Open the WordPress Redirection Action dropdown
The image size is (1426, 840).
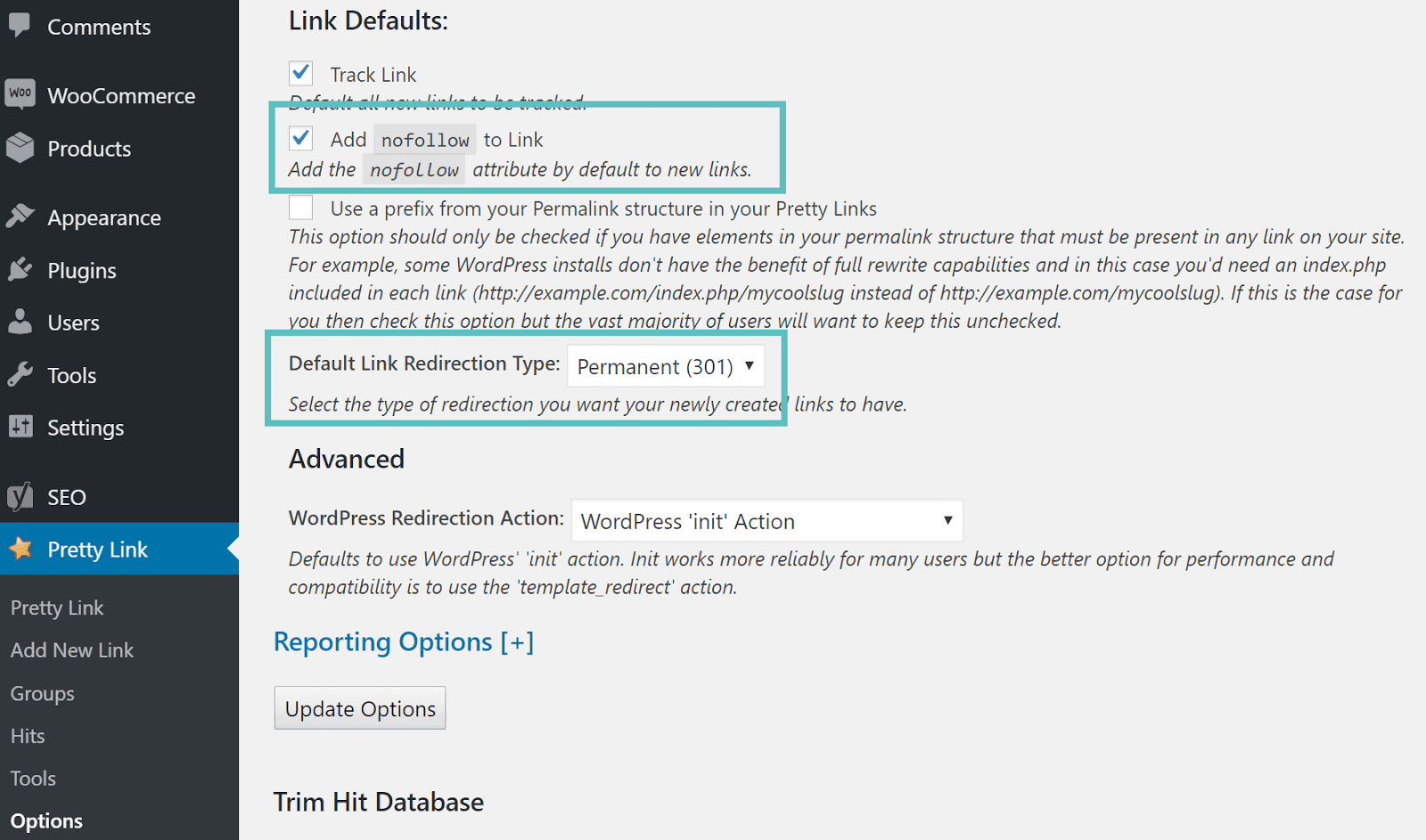click(766, 521)
